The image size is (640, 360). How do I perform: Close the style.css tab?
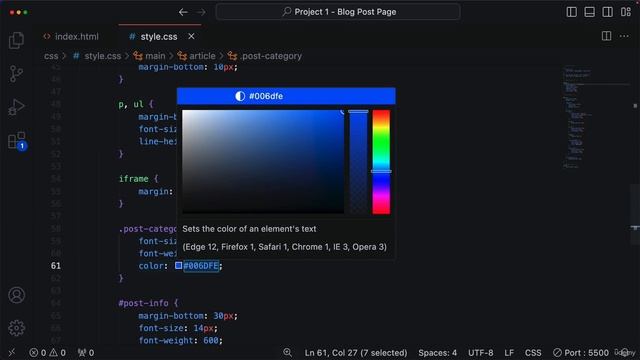coord(191,36)
